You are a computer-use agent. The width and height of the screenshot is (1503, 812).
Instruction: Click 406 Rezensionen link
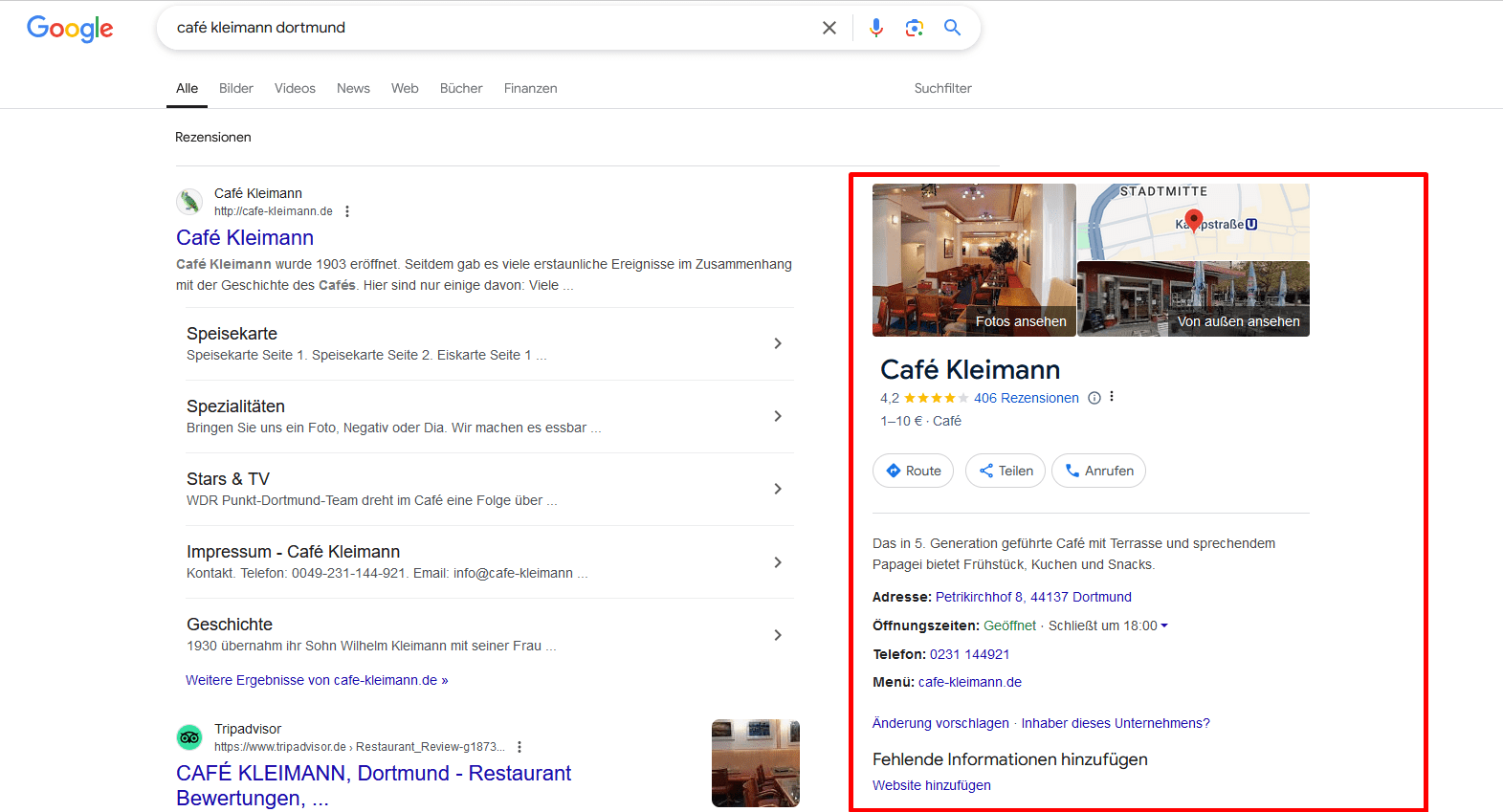click(x=1027, y=398)
